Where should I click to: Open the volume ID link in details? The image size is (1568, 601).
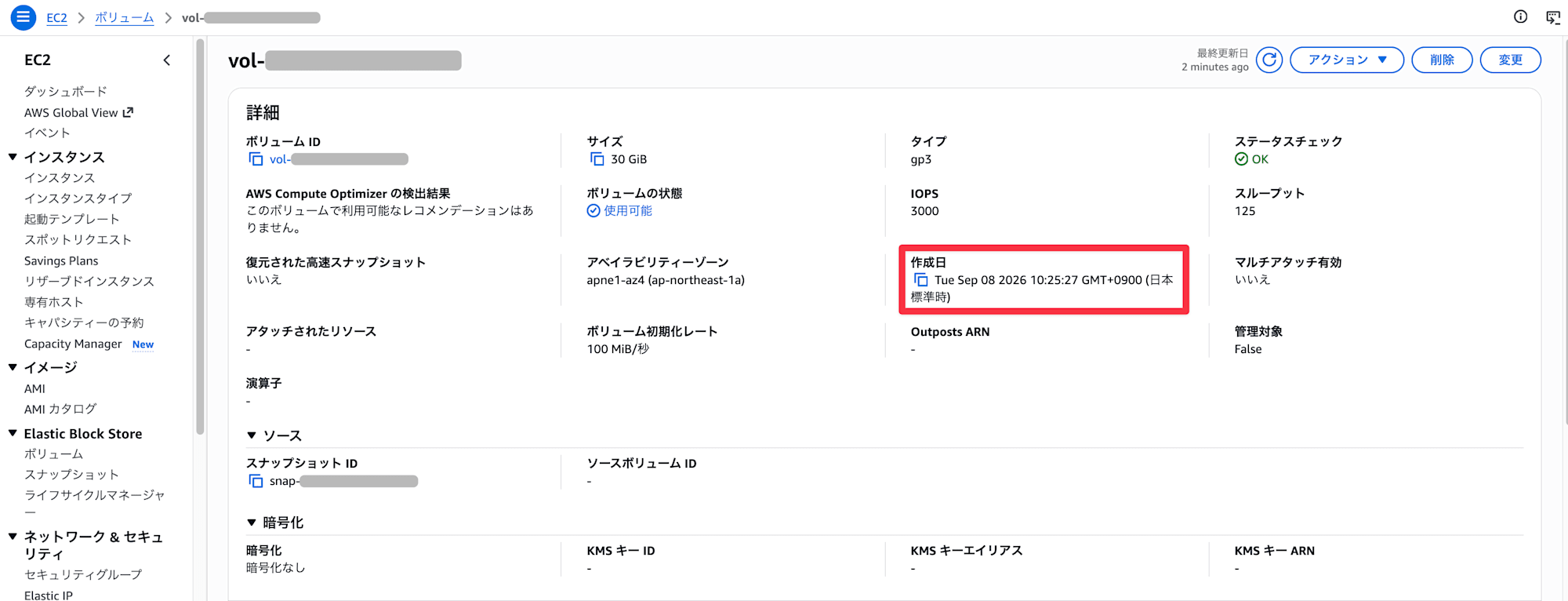tap(339, 159)
